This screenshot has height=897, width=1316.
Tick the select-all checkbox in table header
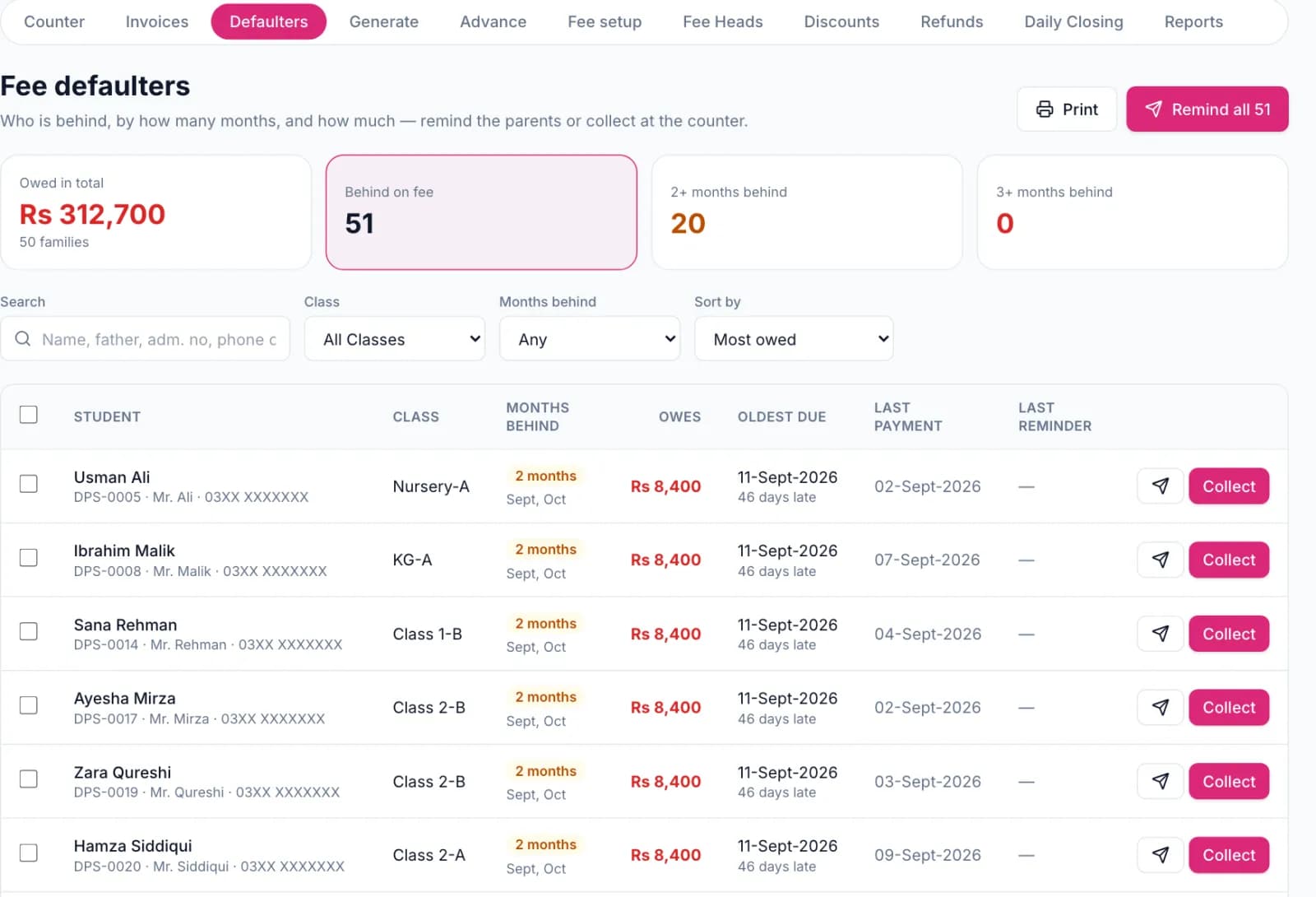tap(29, 414)
